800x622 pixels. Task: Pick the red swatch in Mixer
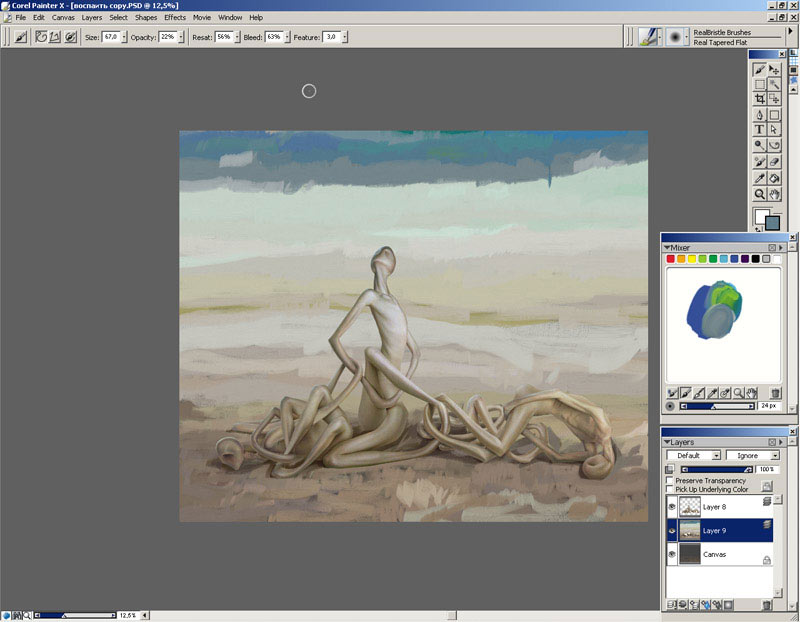671,259
